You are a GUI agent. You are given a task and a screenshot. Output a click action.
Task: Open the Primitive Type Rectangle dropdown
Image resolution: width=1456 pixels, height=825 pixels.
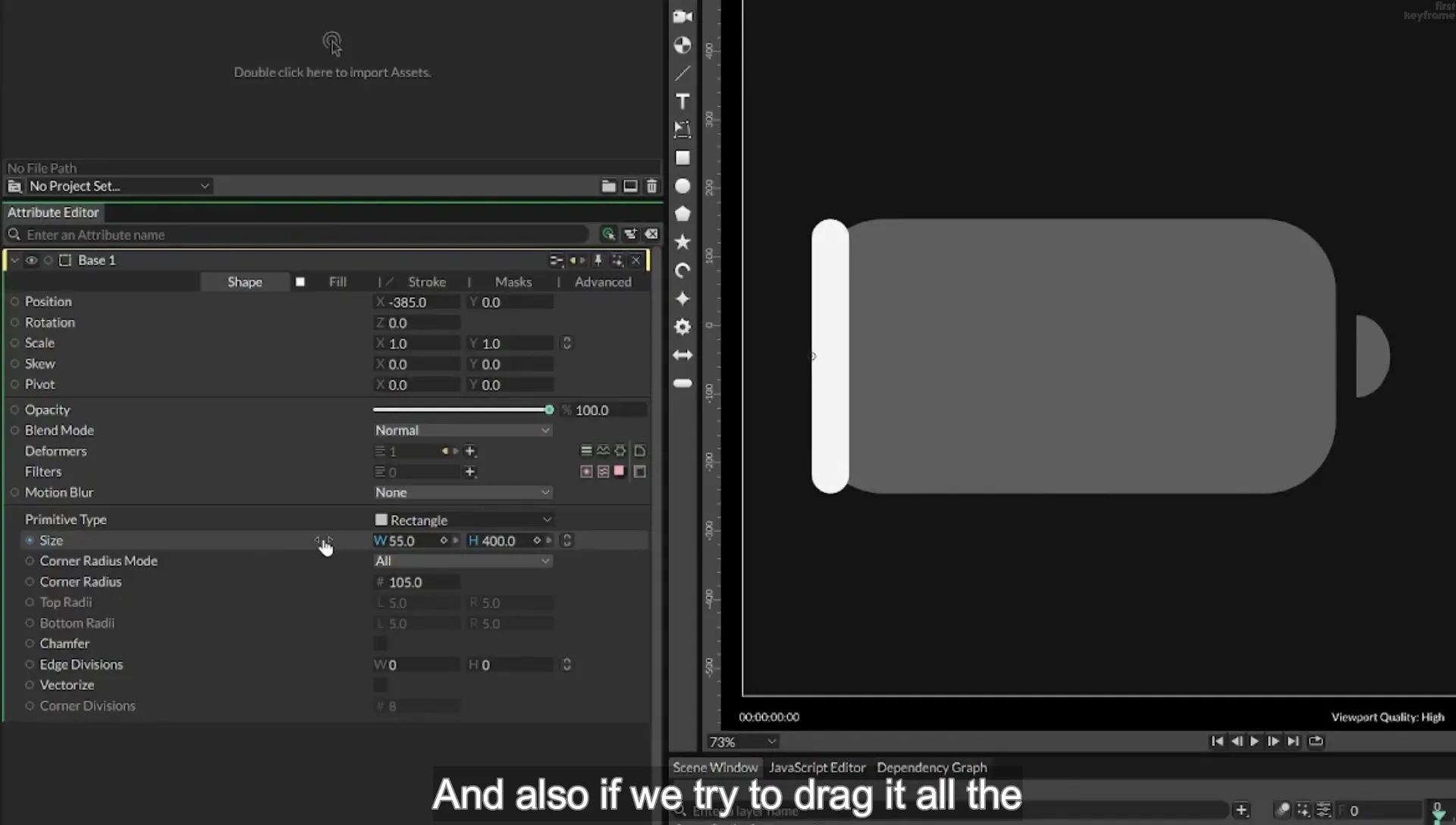463,519
